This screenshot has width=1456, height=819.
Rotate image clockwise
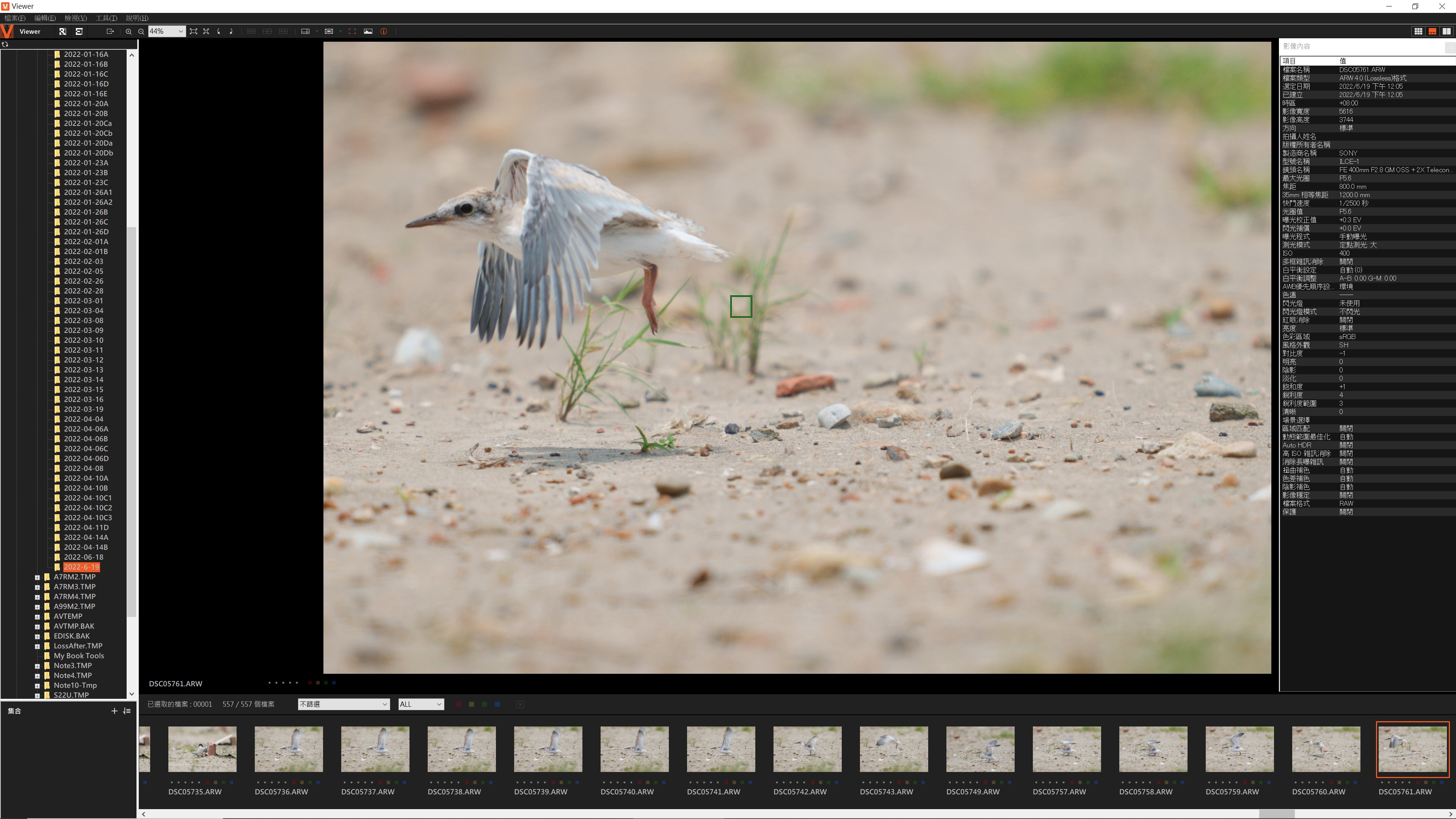click(x=231, y=31)
